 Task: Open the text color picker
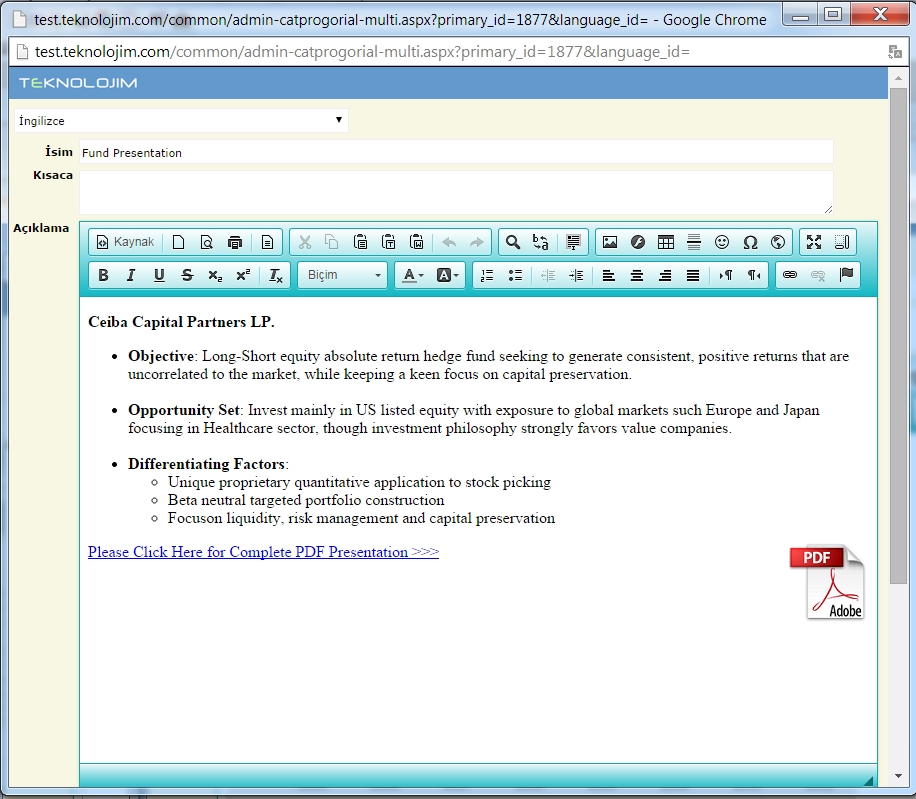coord(413,275)
